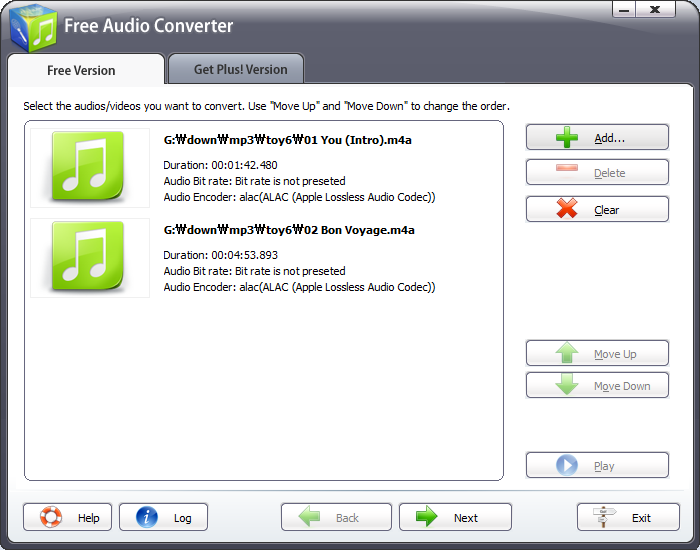700x550 pixels.
Task: Go Back to previous step
Action: tap(336, 517)
